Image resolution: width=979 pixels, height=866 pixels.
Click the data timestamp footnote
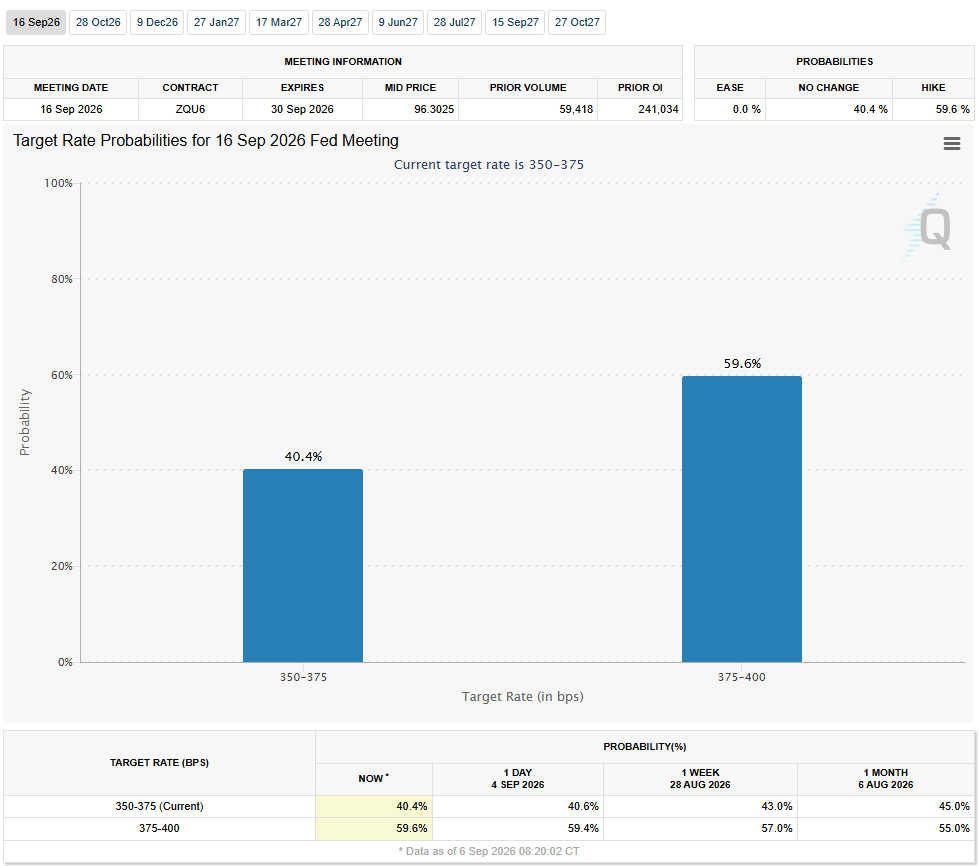coord(489,851)
